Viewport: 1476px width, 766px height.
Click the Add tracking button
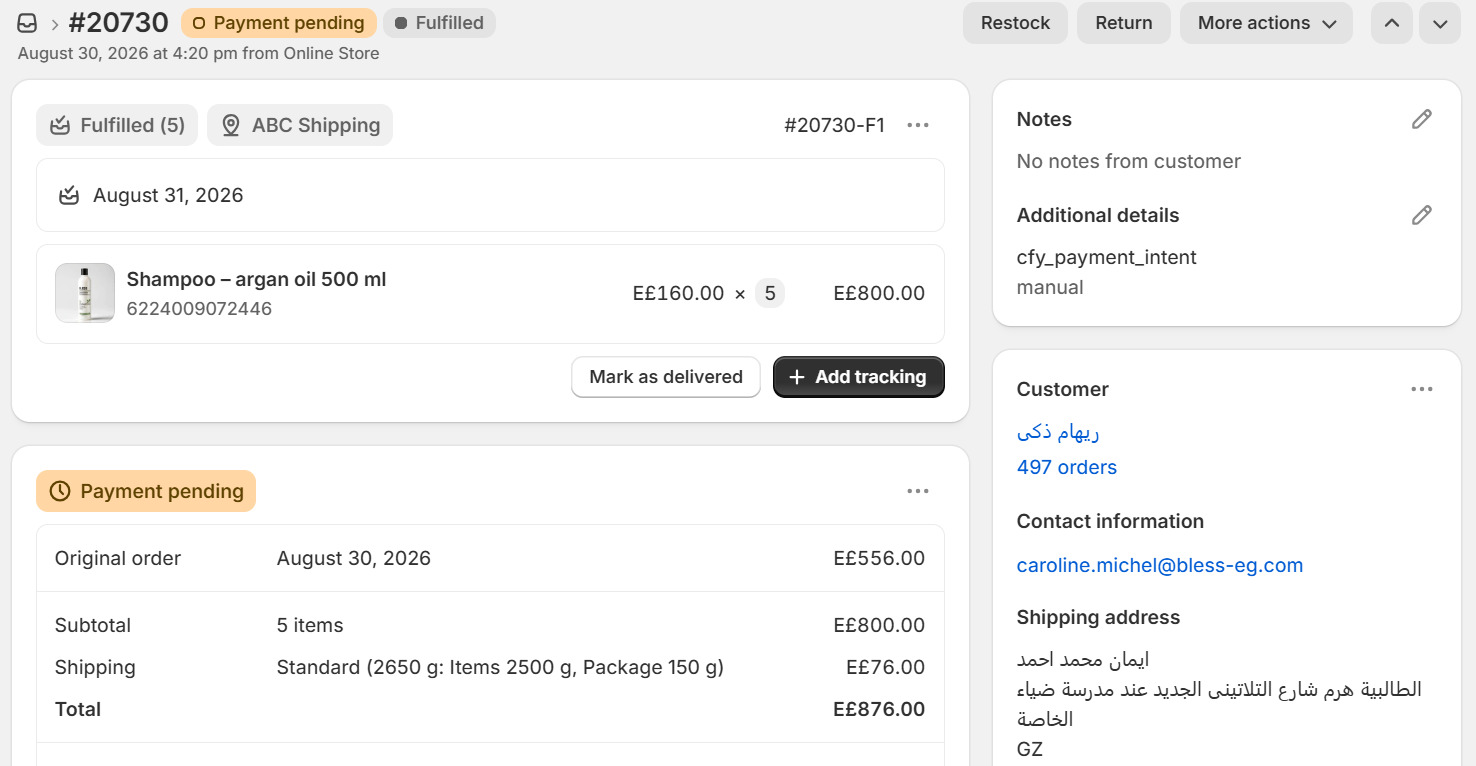[x=859, y=377]
